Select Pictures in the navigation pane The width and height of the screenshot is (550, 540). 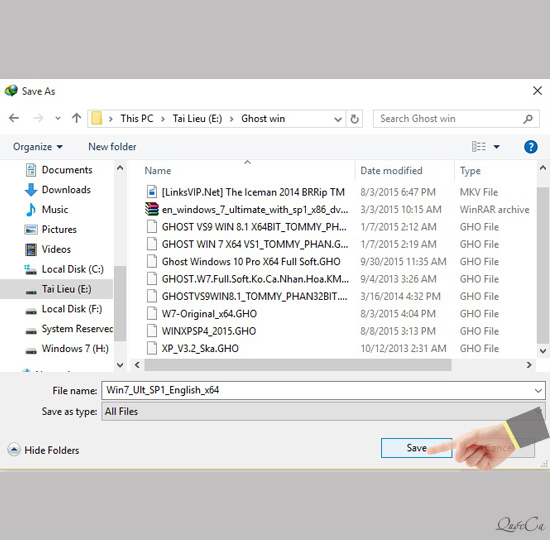pos(59,229)
